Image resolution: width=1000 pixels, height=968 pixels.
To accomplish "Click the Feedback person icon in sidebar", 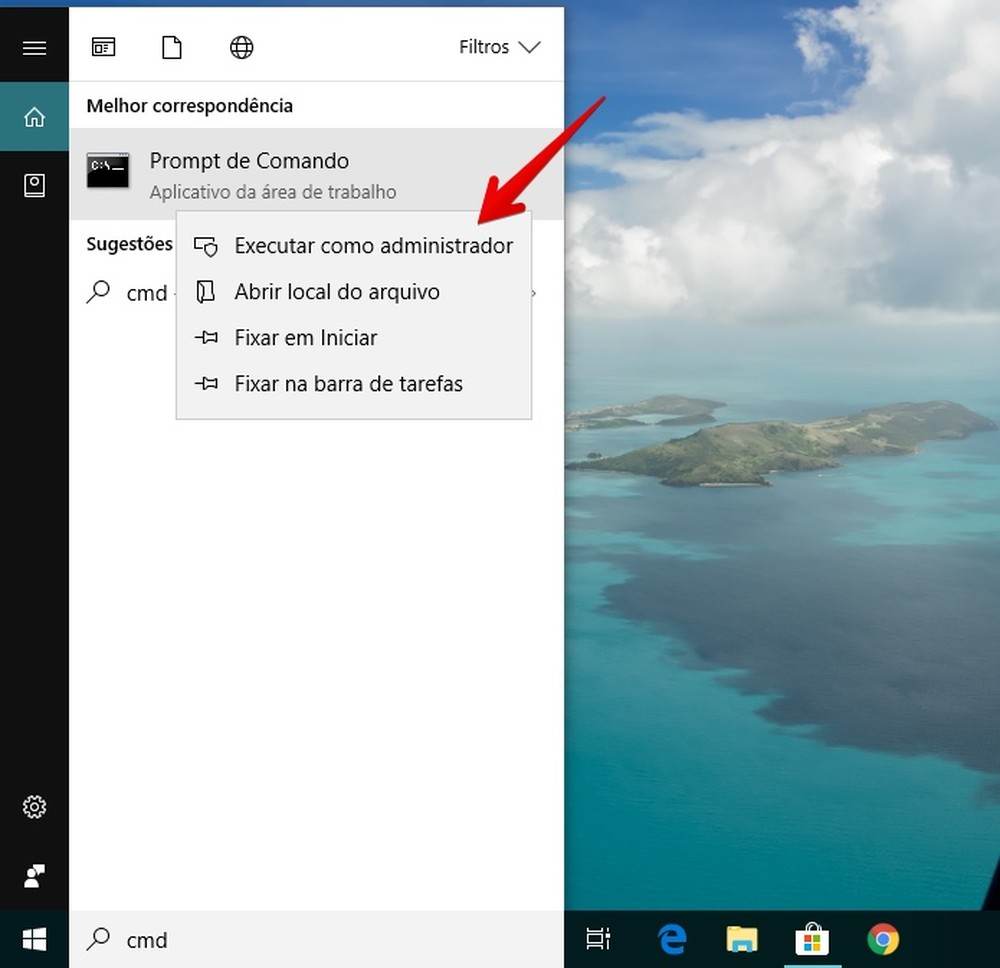I will pos(34,876).
